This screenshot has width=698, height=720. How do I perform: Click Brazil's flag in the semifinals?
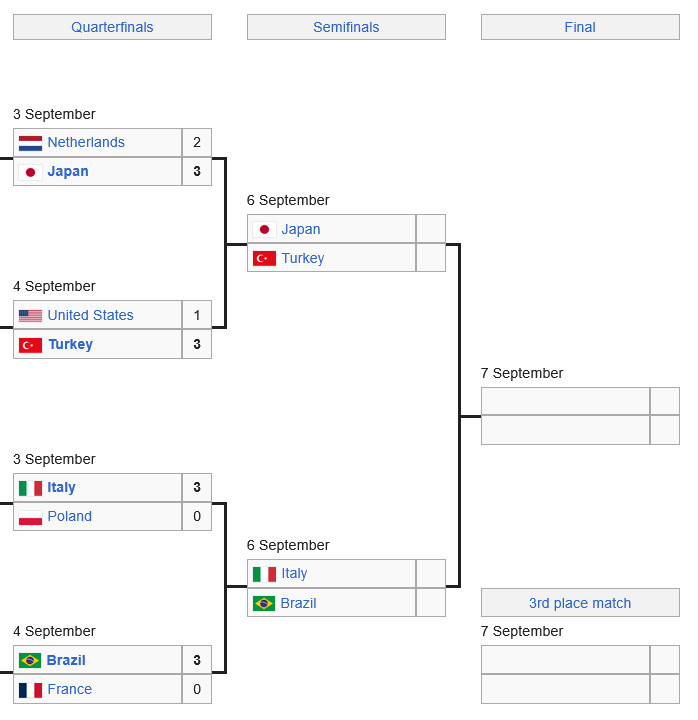point(264,603)
